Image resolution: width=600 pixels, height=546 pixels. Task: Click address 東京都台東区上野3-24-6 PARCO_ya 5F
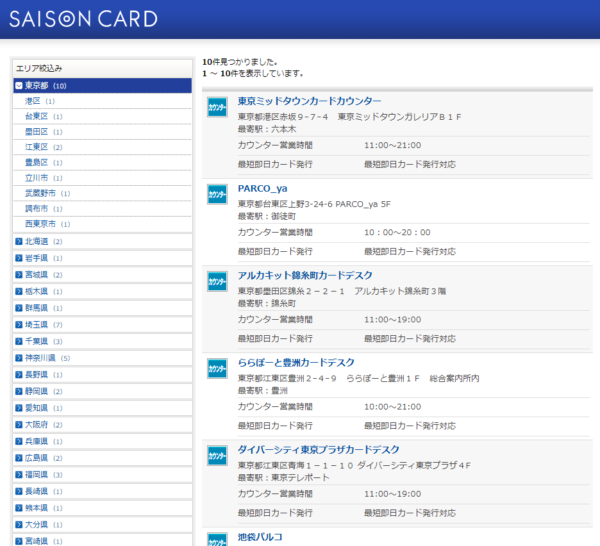click(x=314, y=204)
